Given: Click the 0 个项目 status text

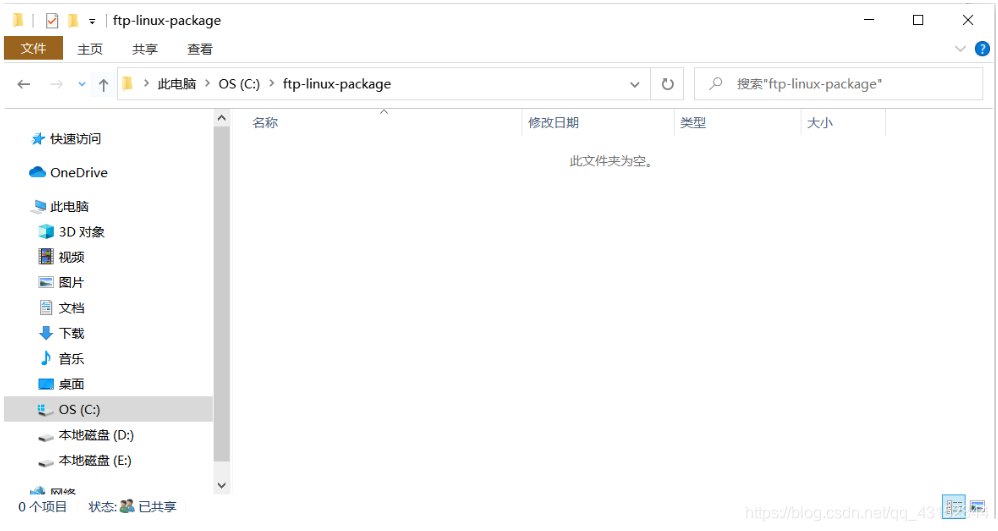Looking at the screenshot, I should (x=43, y=507).
